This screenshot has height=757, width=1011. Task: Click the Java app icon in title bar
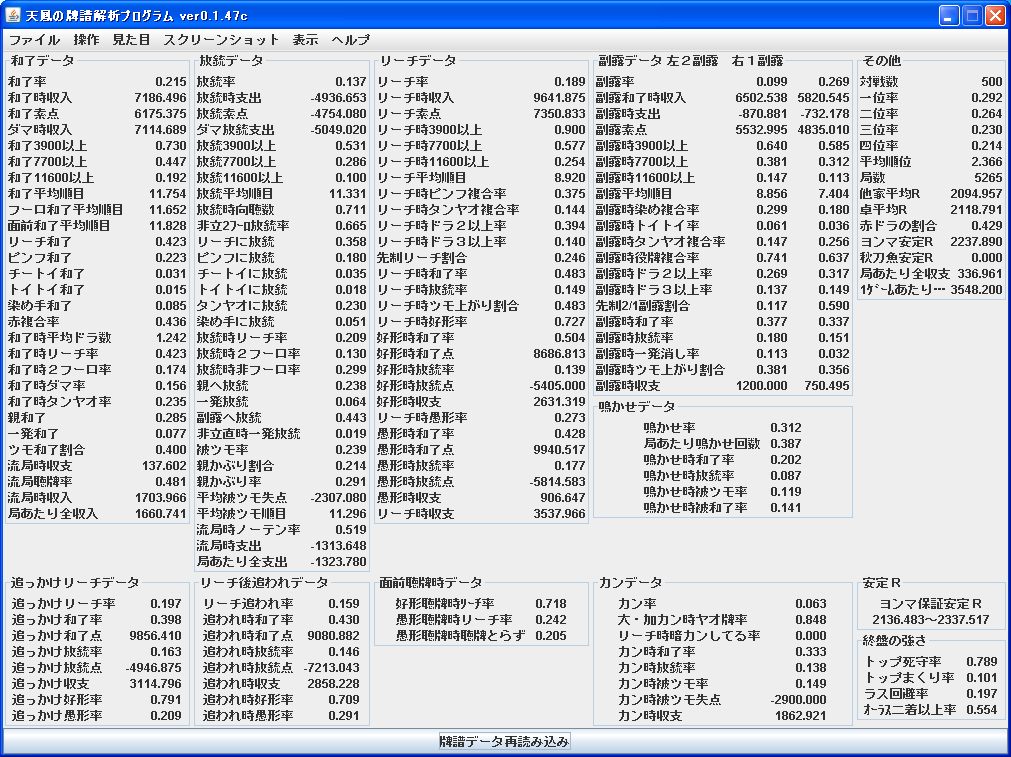pyautogui.click(x=12, y=14)
